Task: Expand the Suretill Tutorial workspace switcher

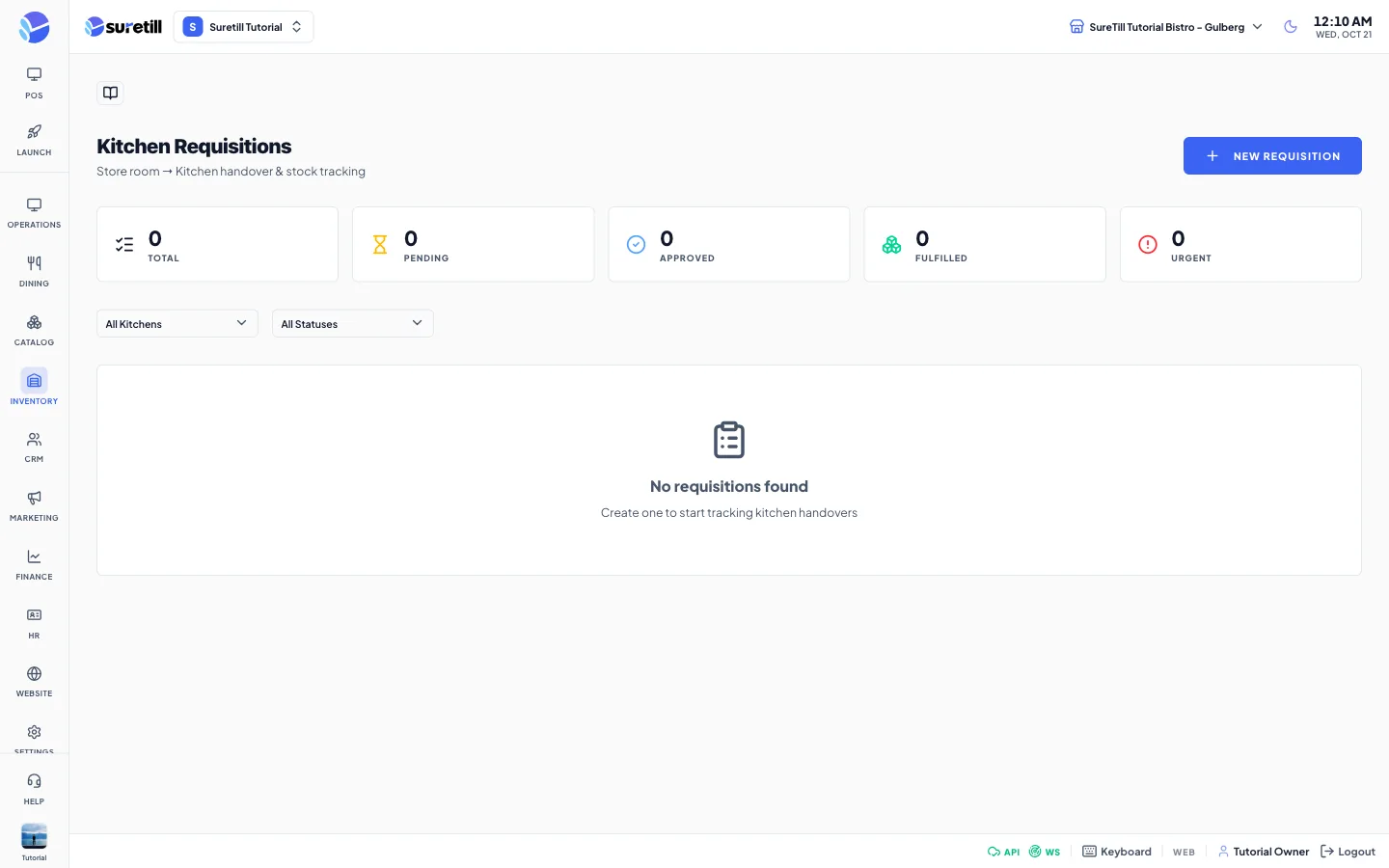Action: tap(243, 27)
